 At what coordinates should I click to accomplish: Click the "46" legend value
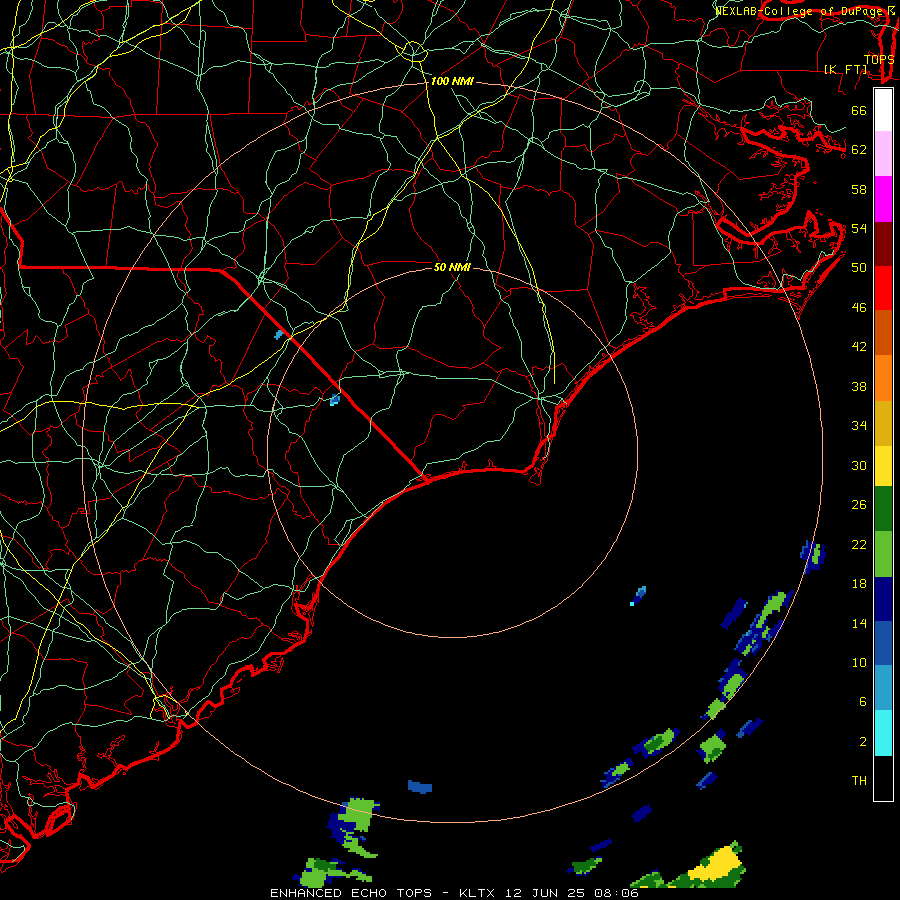[859, 308]
